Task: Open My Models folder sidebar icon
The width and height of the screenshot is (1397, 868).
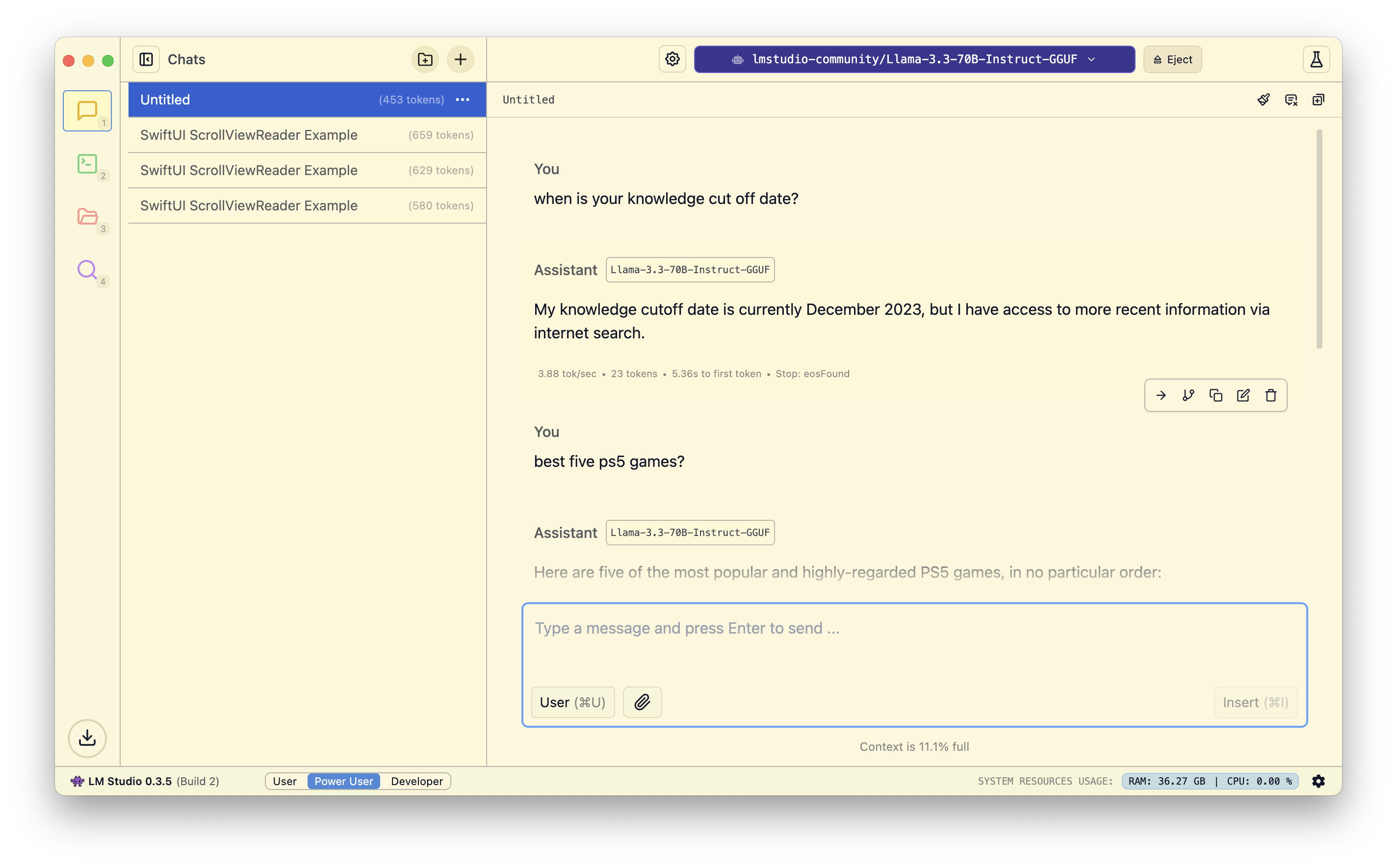Action: [x=87, y=217]
